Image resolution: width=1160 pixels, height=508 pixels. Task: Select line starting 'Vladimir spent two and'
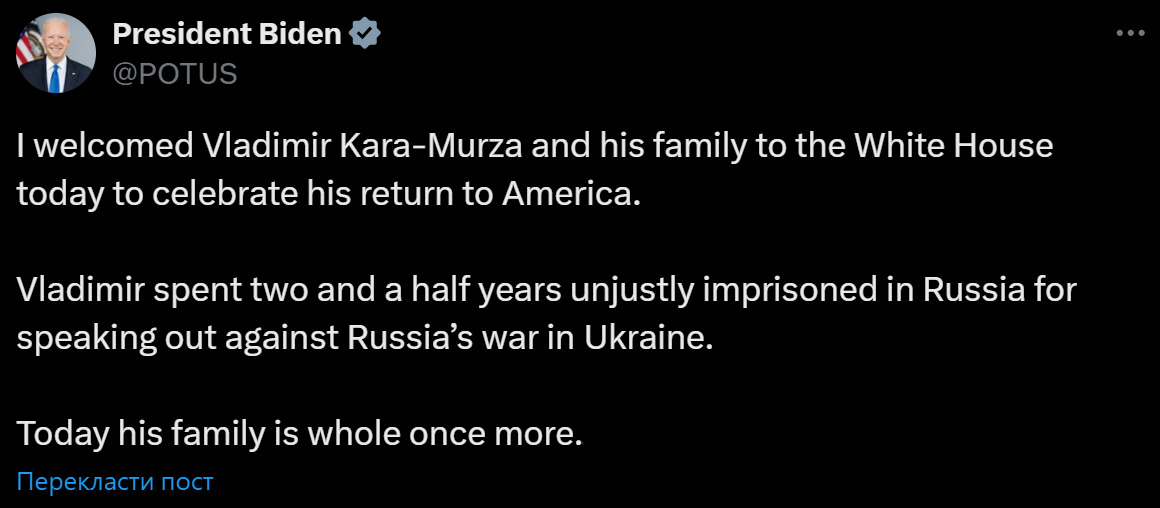[x=546, y=291]
